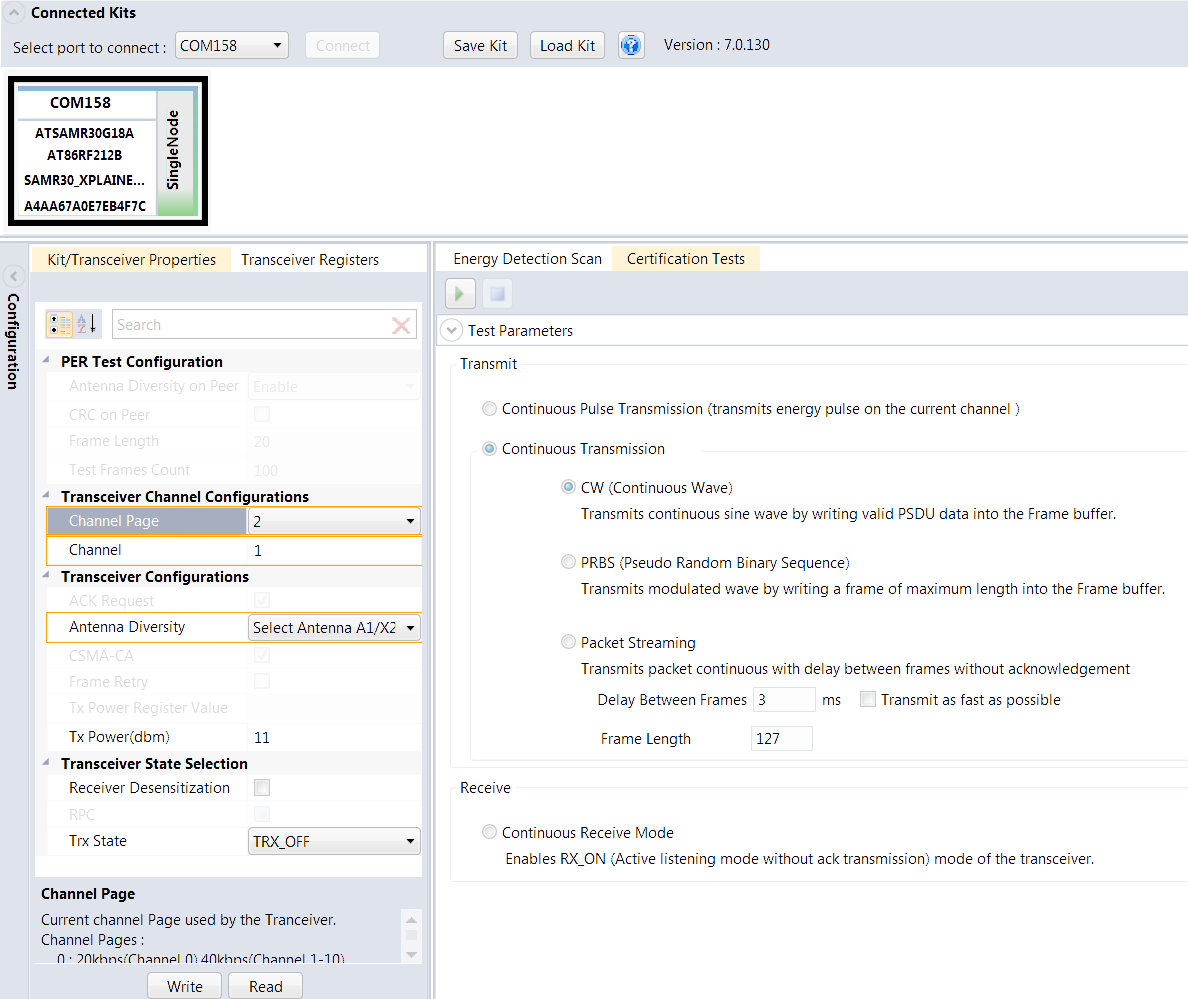The image size is (1188, 999).
Task: Select PRBS (Pseudo Random Binary Sequence) option
Action: pyautogui.click(x=567, y=562)
